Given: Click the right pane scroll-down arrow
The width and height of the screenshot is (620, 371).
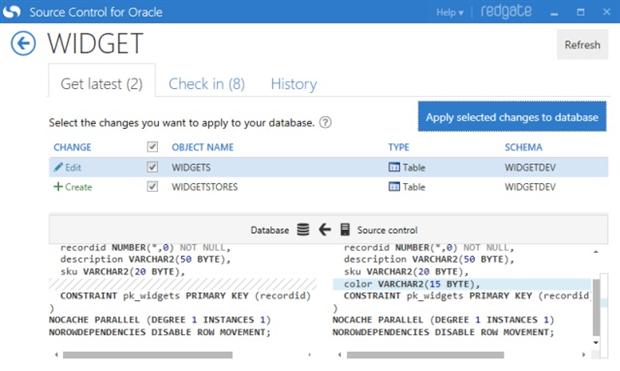Looking at the screenshot, I should (596, 343).
